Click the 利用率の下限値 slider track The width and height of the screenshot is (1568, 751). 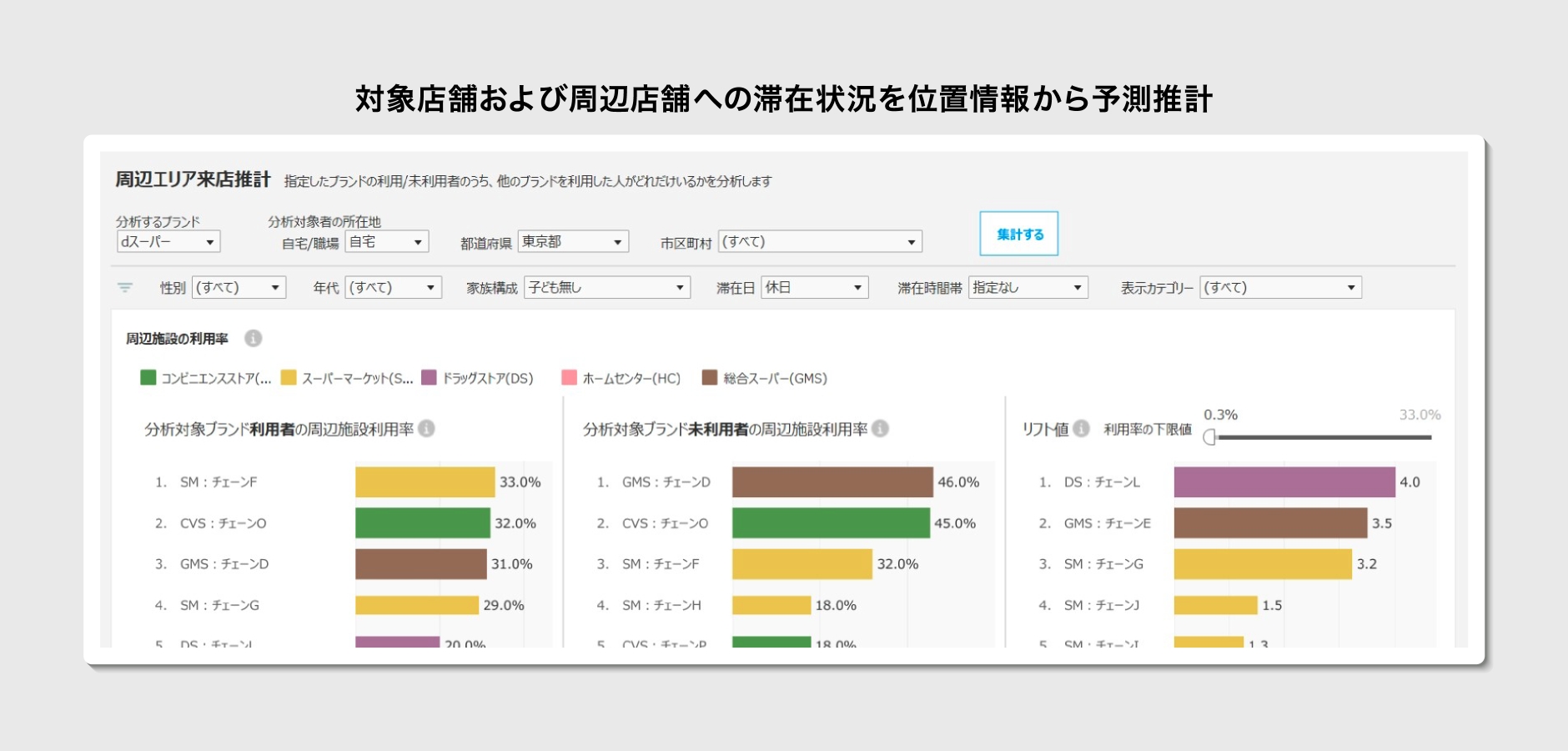coord(1324,437)
